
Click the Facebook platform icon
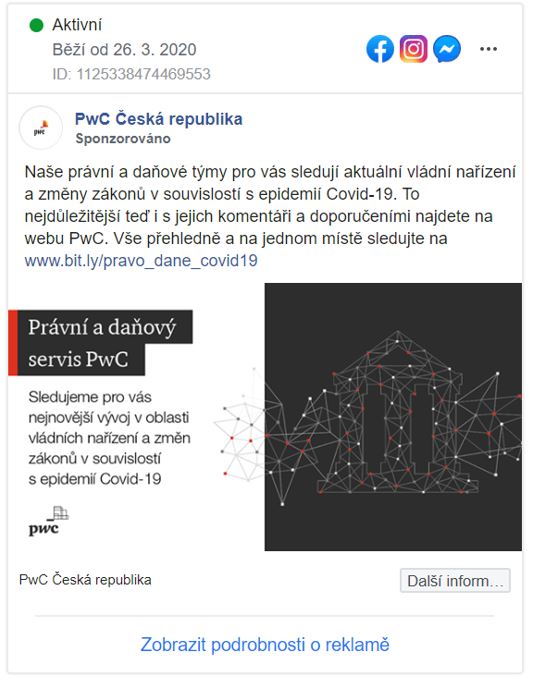click(380, 49)
